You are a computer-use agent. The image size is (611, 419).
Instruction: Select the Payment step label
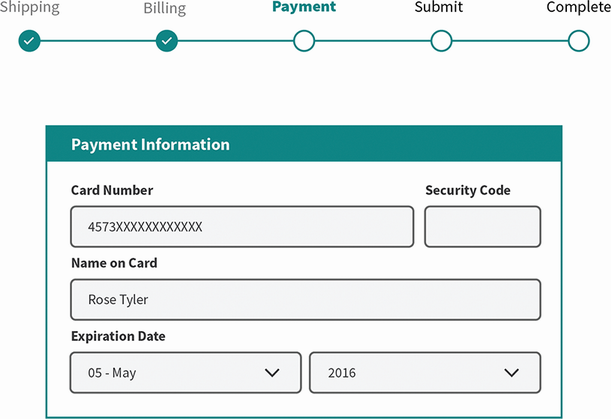coord(304,7)
